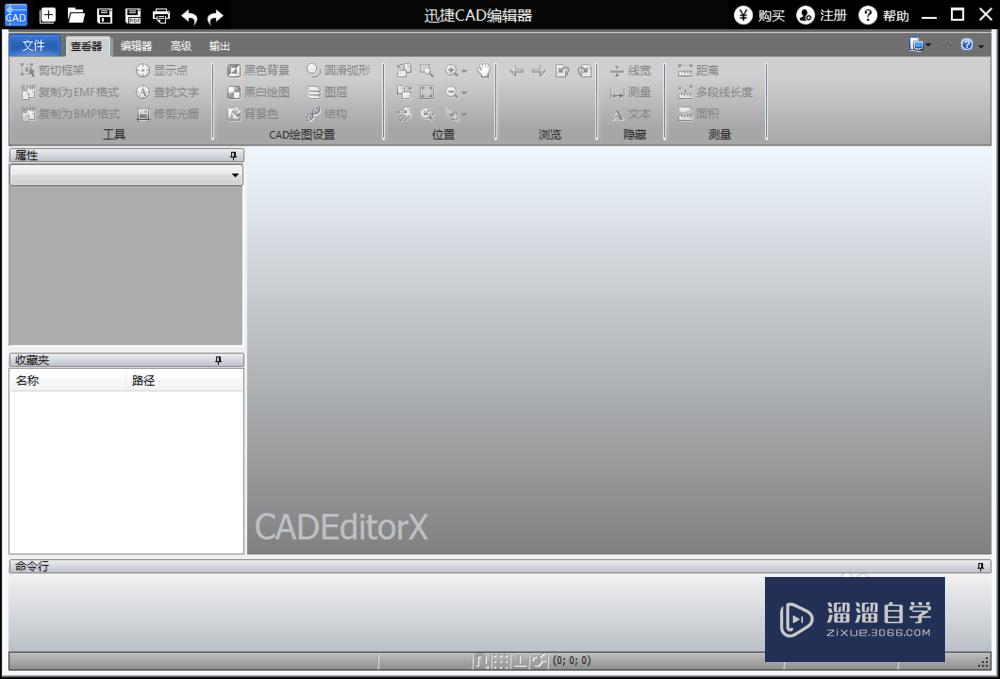Toggle 黑白绘图 black and white drawing
1000x679 pixels.
click(x=258, y=92)
